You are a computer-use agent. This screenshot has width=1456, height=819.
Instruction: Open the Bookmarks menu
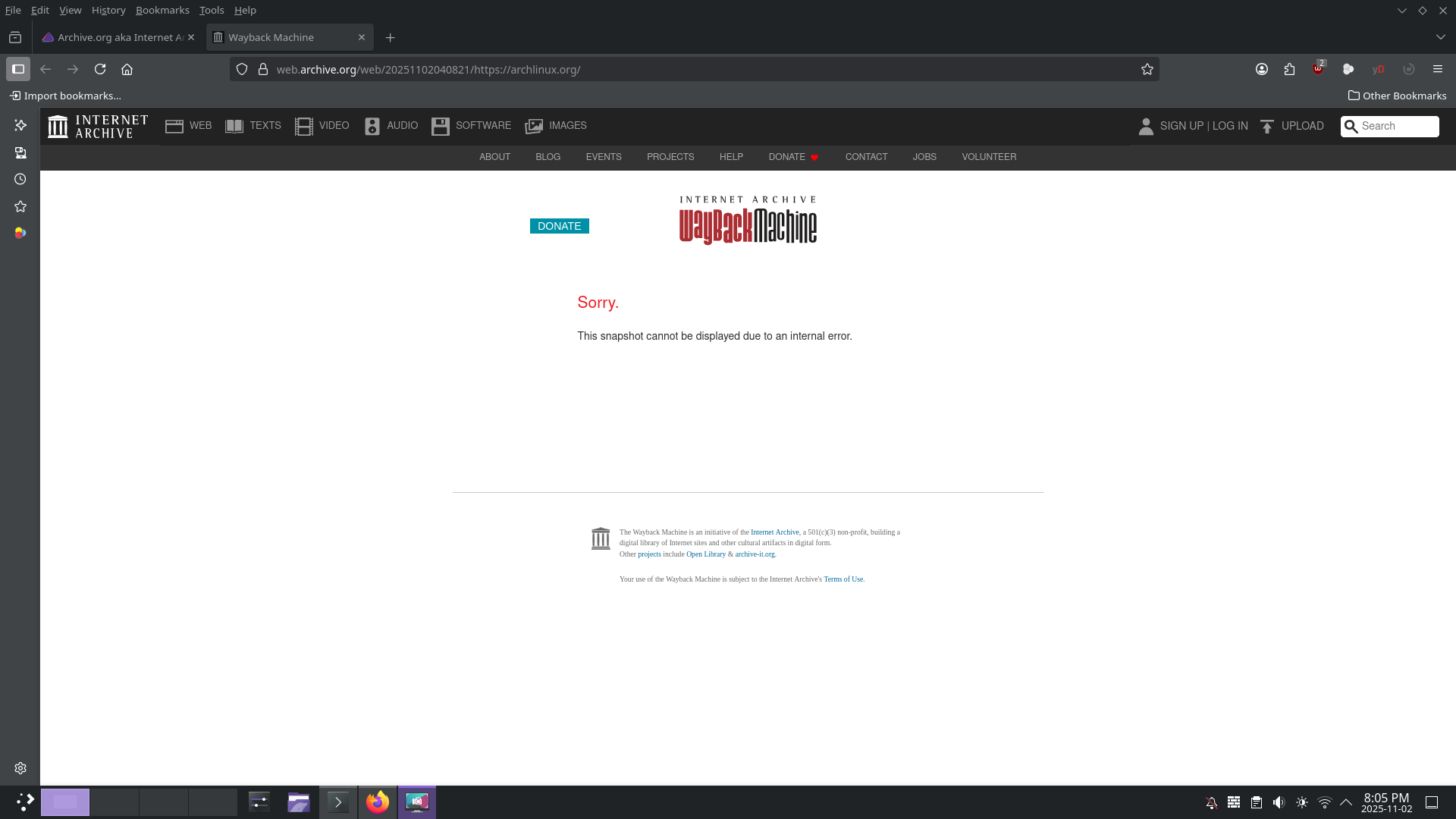click(x=162, y=10)
